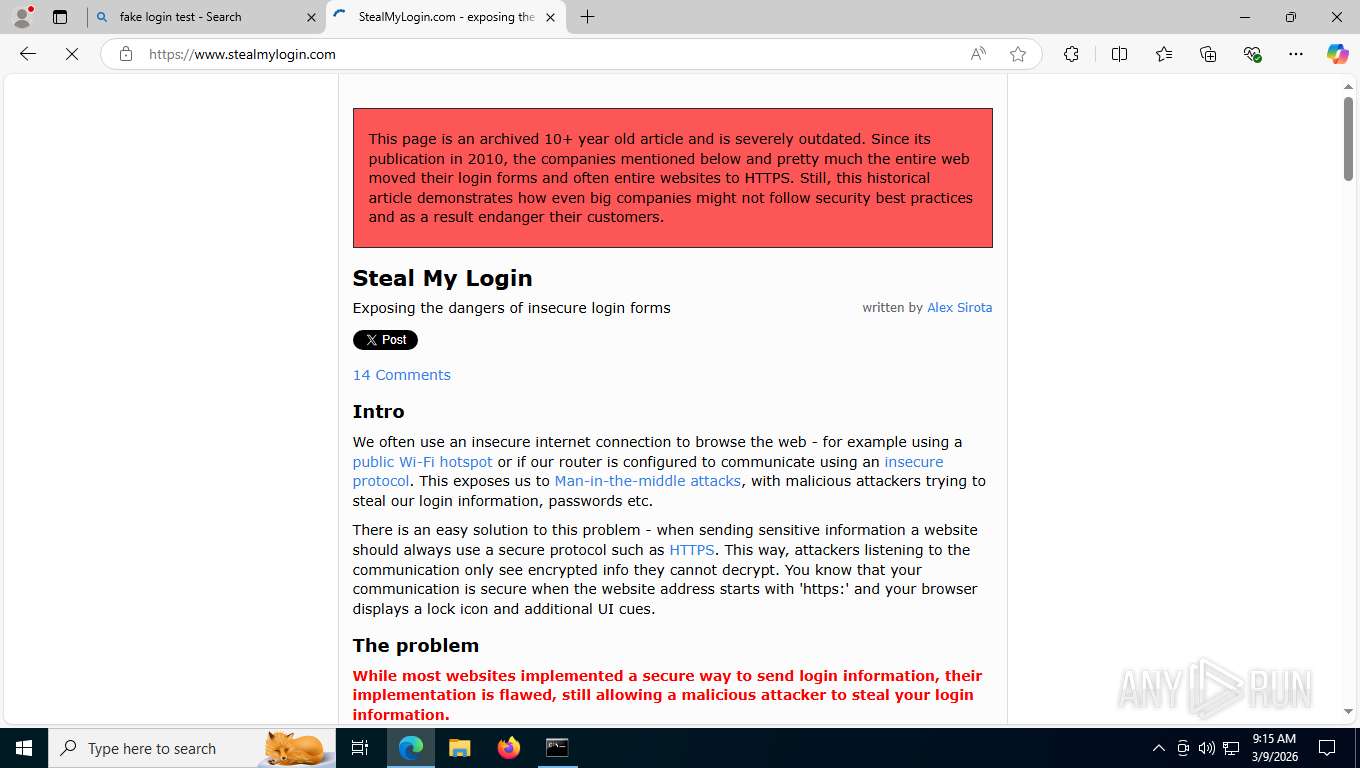Screen dimensions: 1360x768
Task: Open the Favorites list icon
Action: pos(1164,54)
